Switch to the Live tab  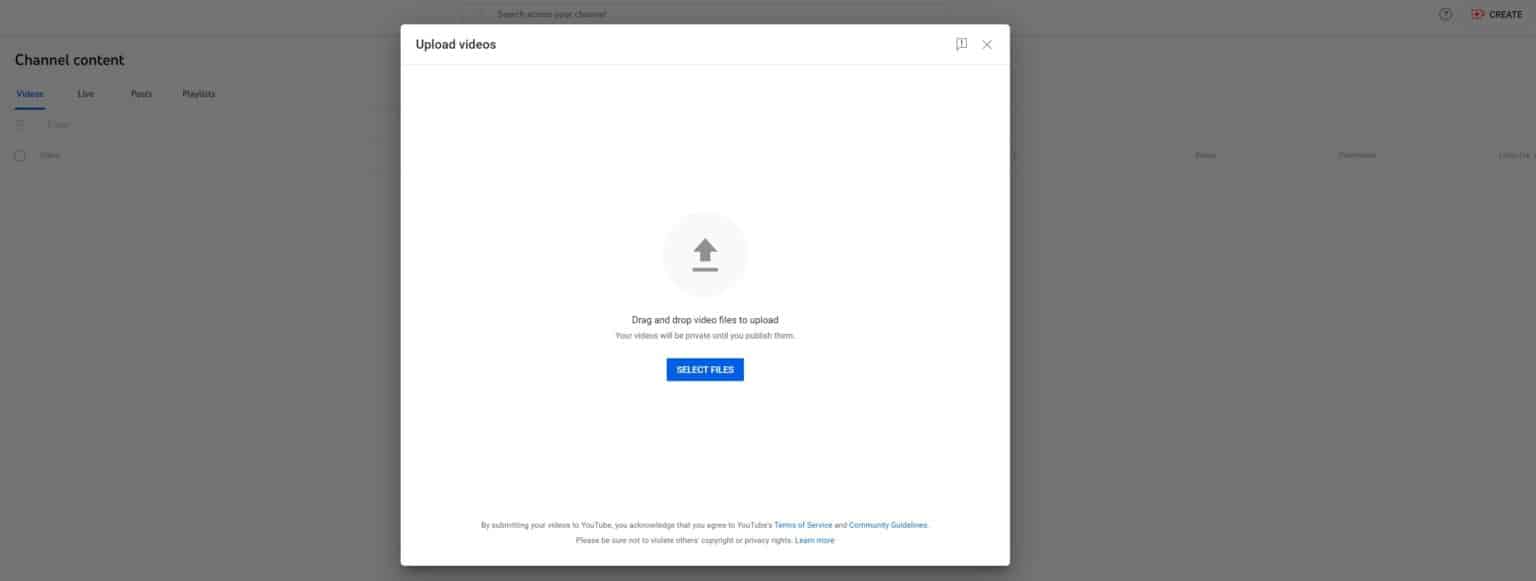(x=86, y=94)
